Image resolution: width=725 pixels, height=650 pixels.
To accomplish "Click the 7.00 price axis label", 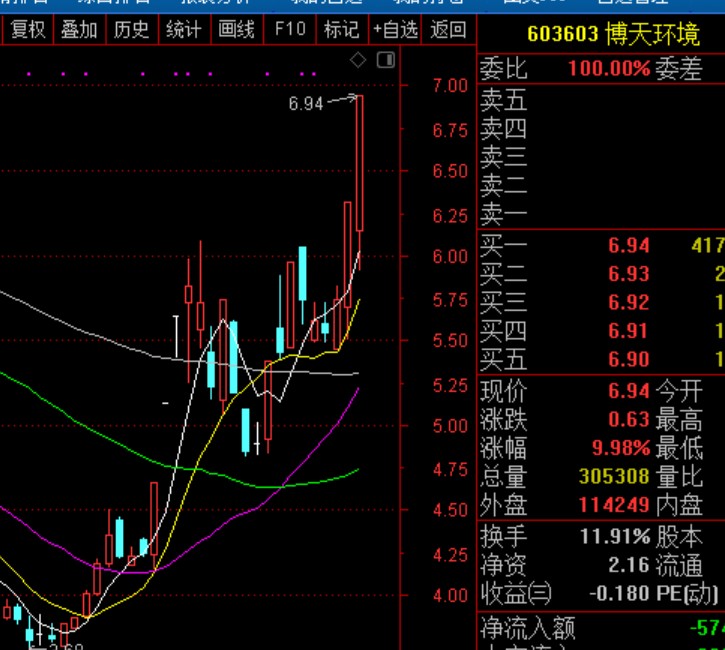I will [450, 86].
